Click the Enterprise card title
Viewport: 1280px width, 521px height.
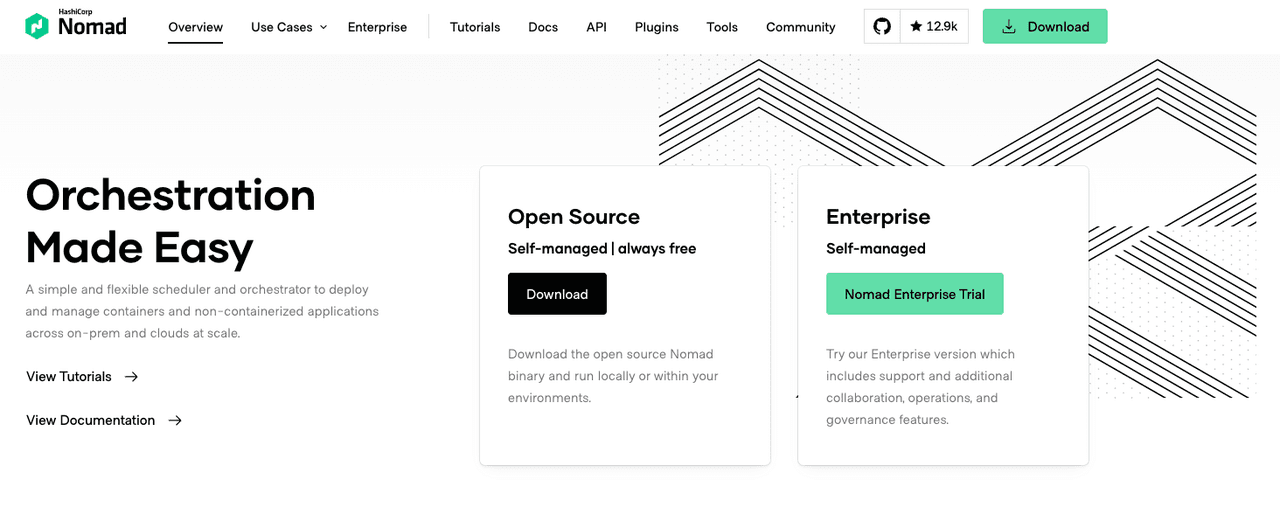point(878,217)
